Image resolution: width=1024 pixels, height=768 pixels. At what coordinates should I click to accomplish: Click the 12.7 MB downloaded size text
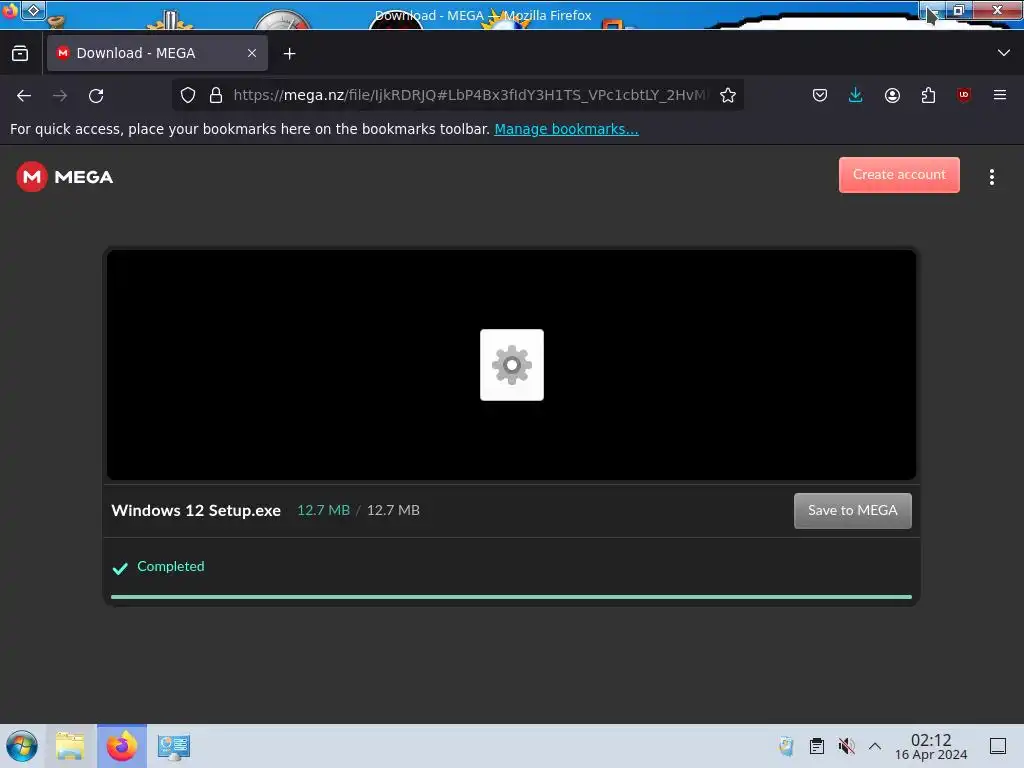point(323,510)
